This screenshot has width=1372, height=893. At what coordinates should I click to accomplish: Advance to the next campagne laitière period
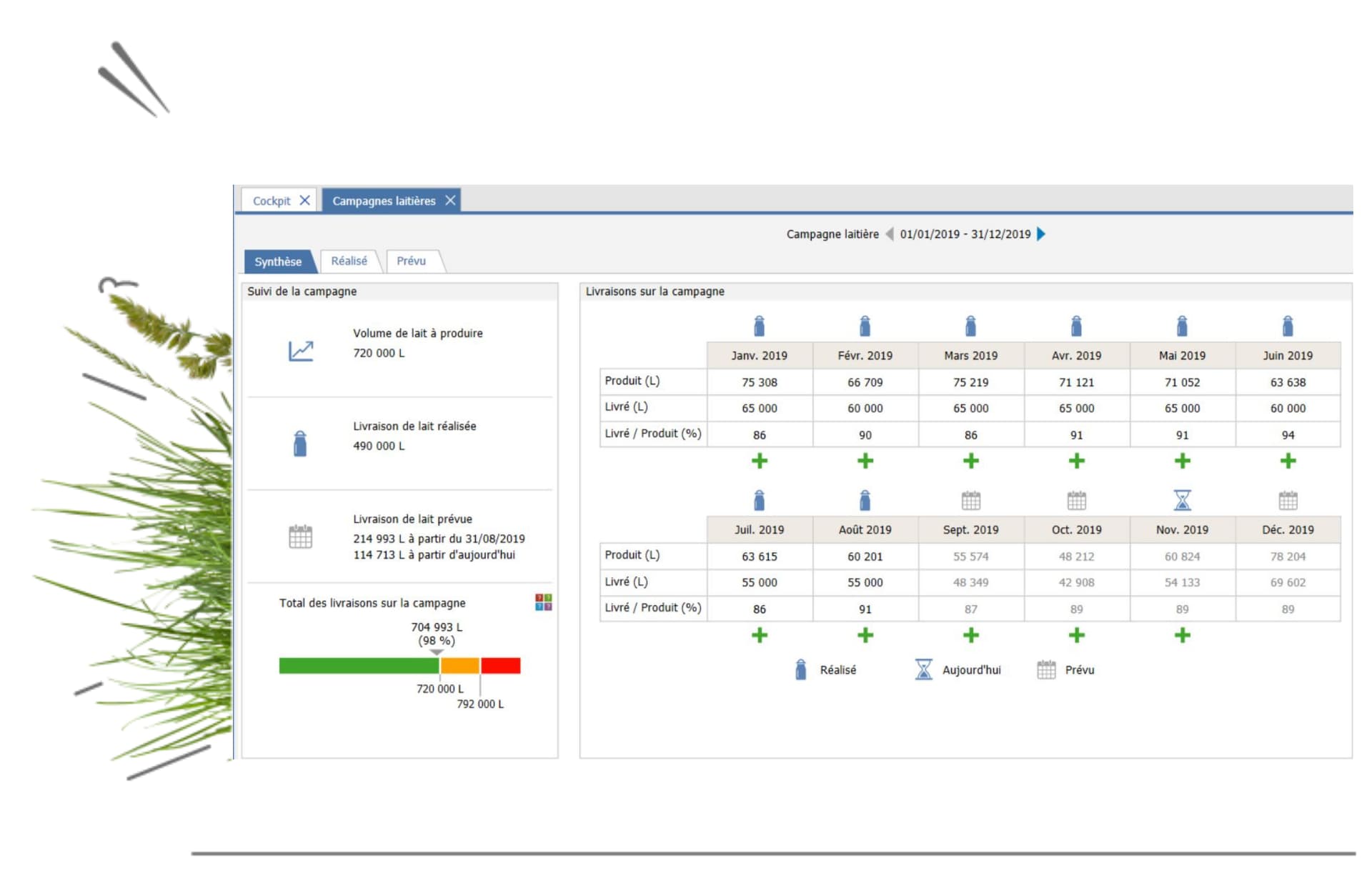pos(1041,234)
